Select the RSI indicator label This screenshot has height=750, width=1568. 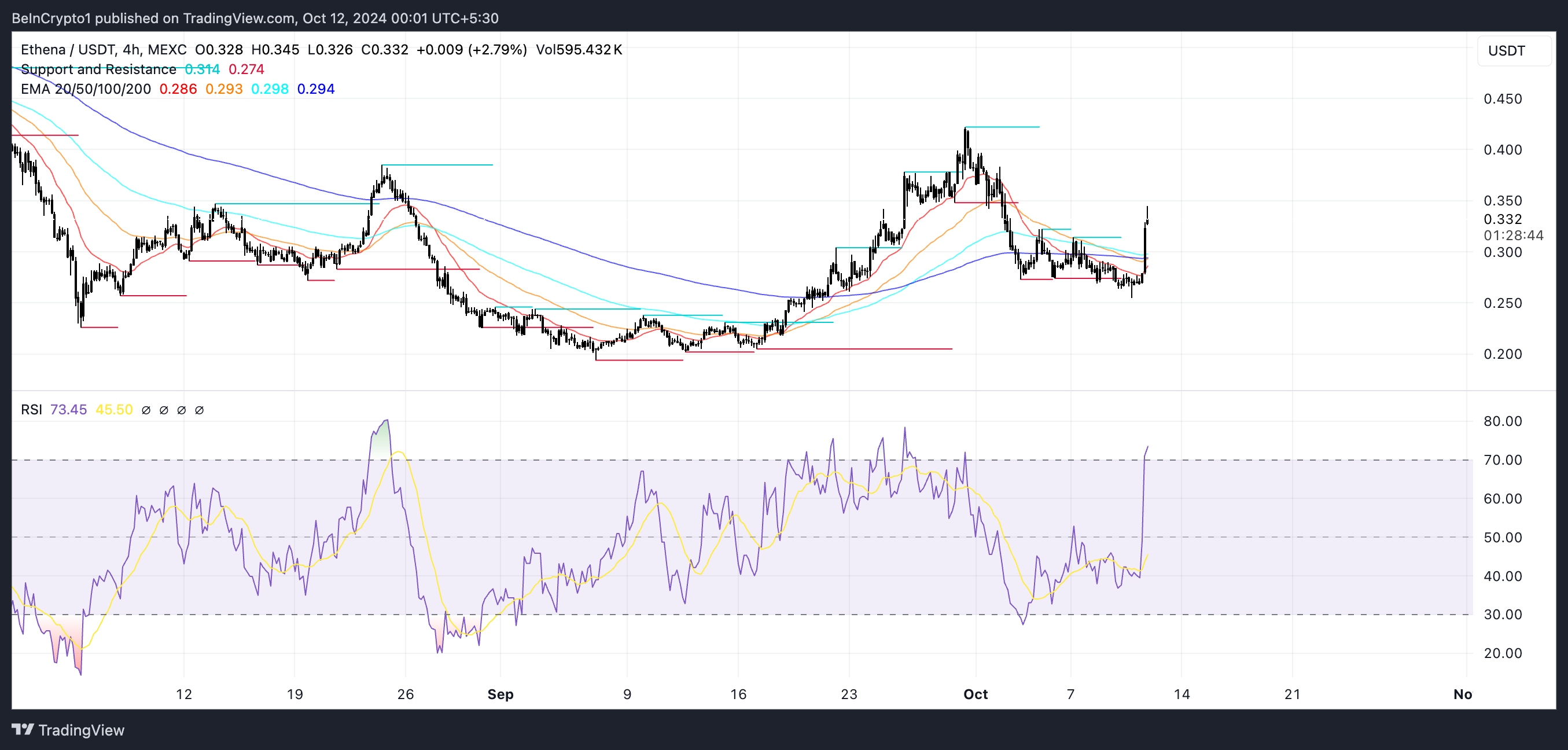tap(31, 410)
